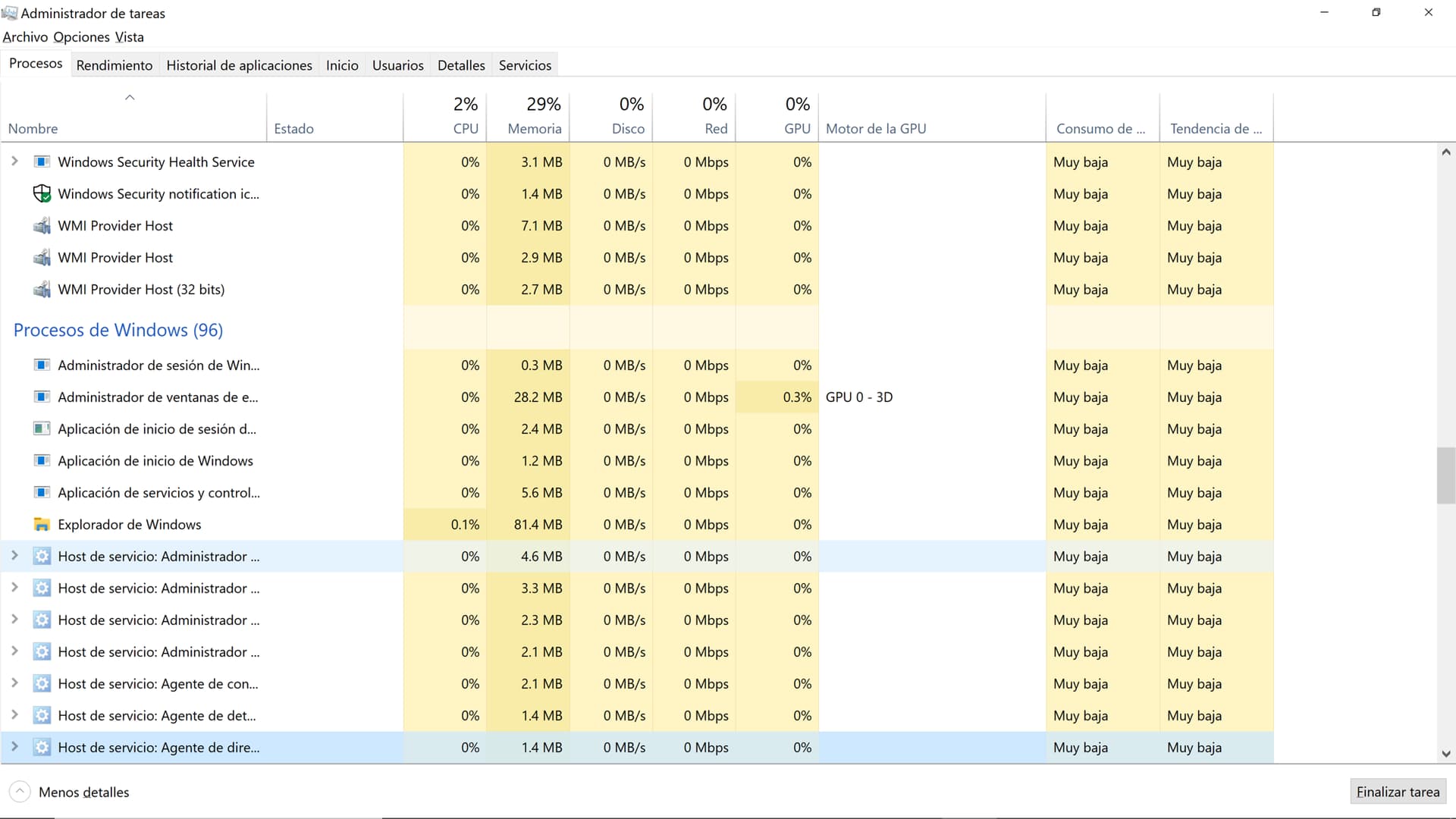Click scrollbar down arrow in process list

1445,754
